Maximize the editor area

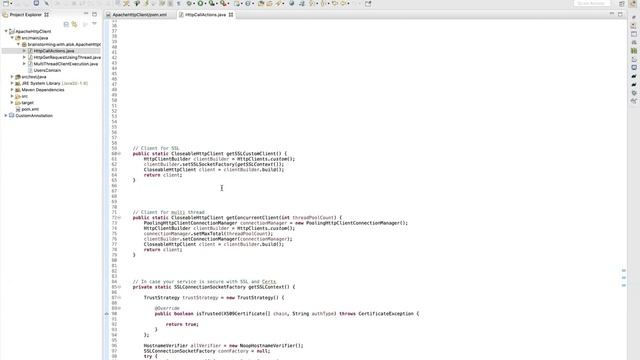tap(620, 14)
